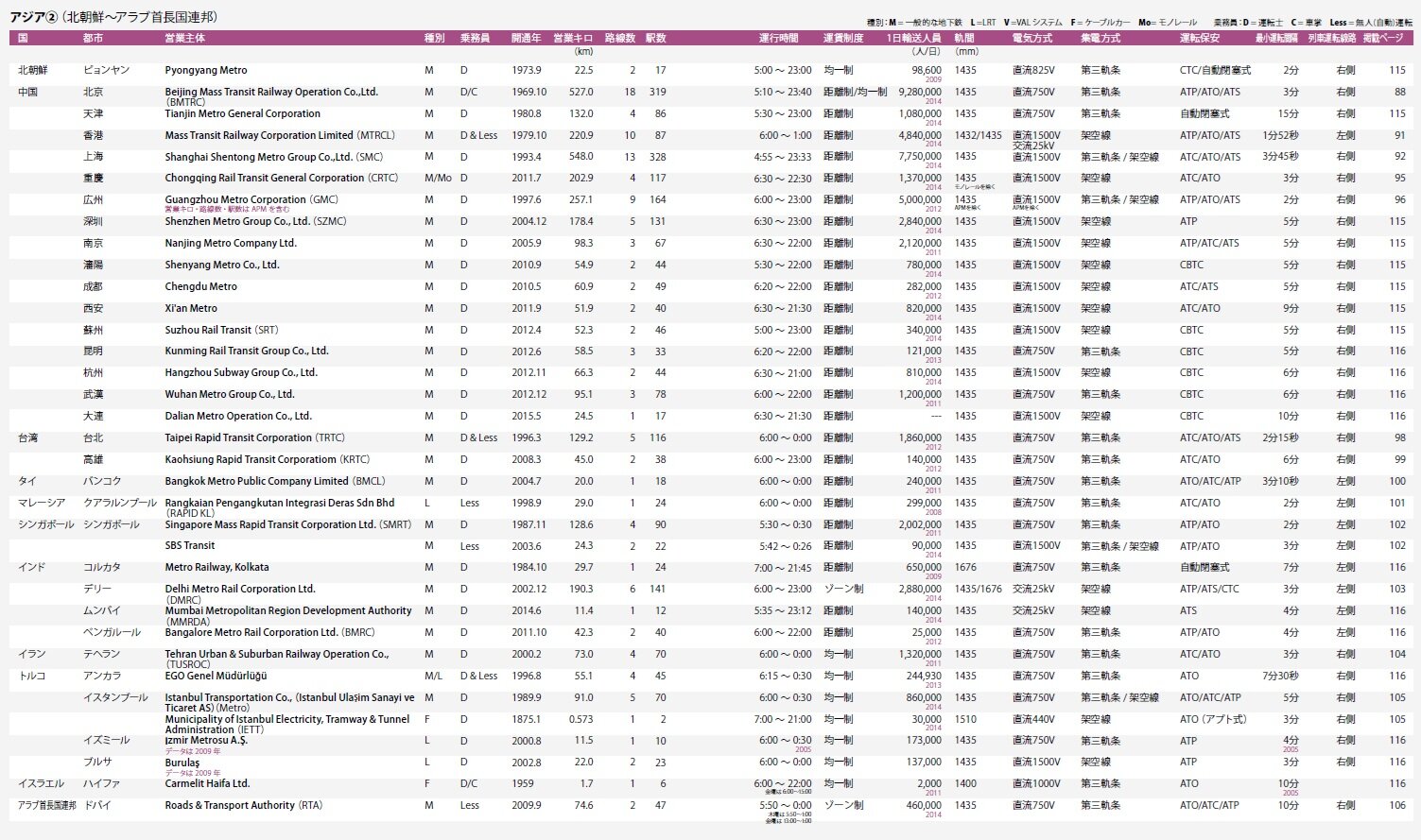
Task: Select the operator name 'Burulaş'
Action: click(182, 763)
